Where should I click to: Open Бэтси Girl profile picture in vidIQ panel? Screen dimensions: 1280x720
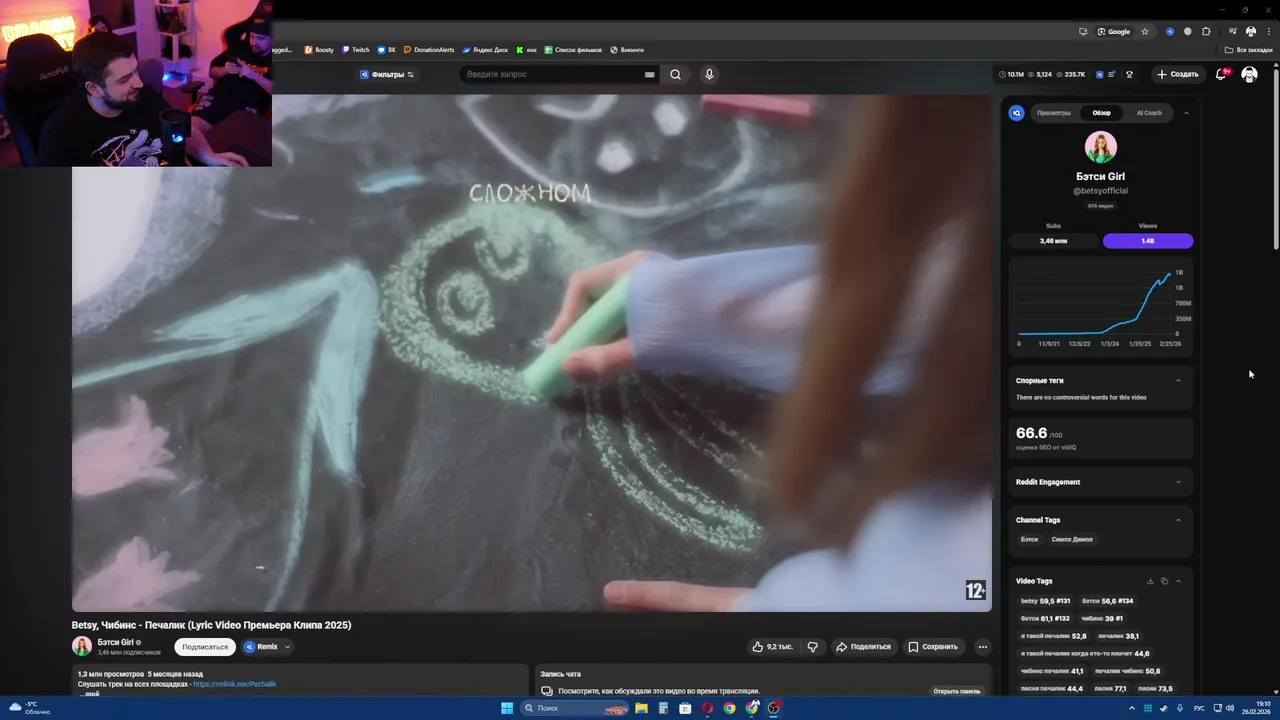coord(1101,147)
